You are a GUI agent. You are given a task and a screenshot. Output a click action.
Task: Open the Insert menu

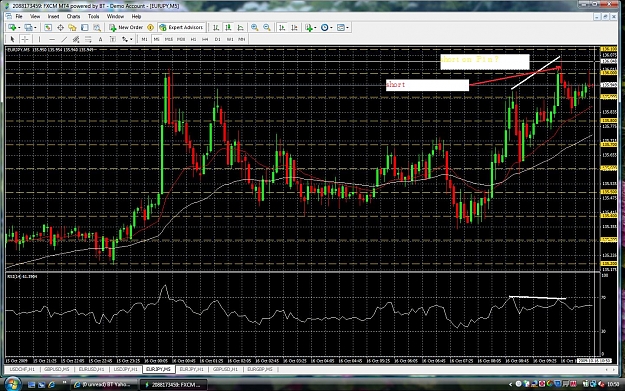[53, 16]
